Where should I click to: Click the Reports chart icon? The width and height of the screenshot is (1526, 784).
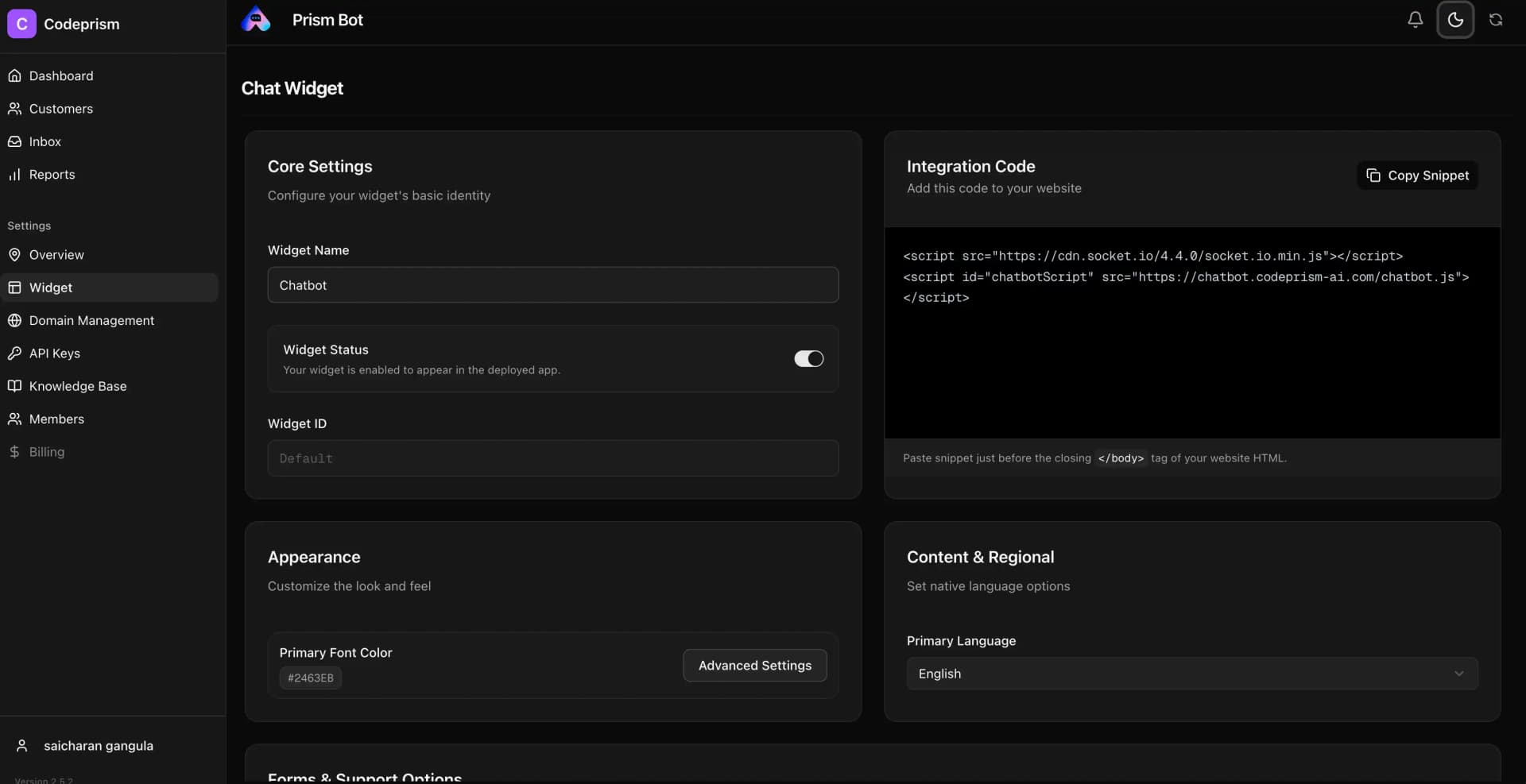[16, 175]
